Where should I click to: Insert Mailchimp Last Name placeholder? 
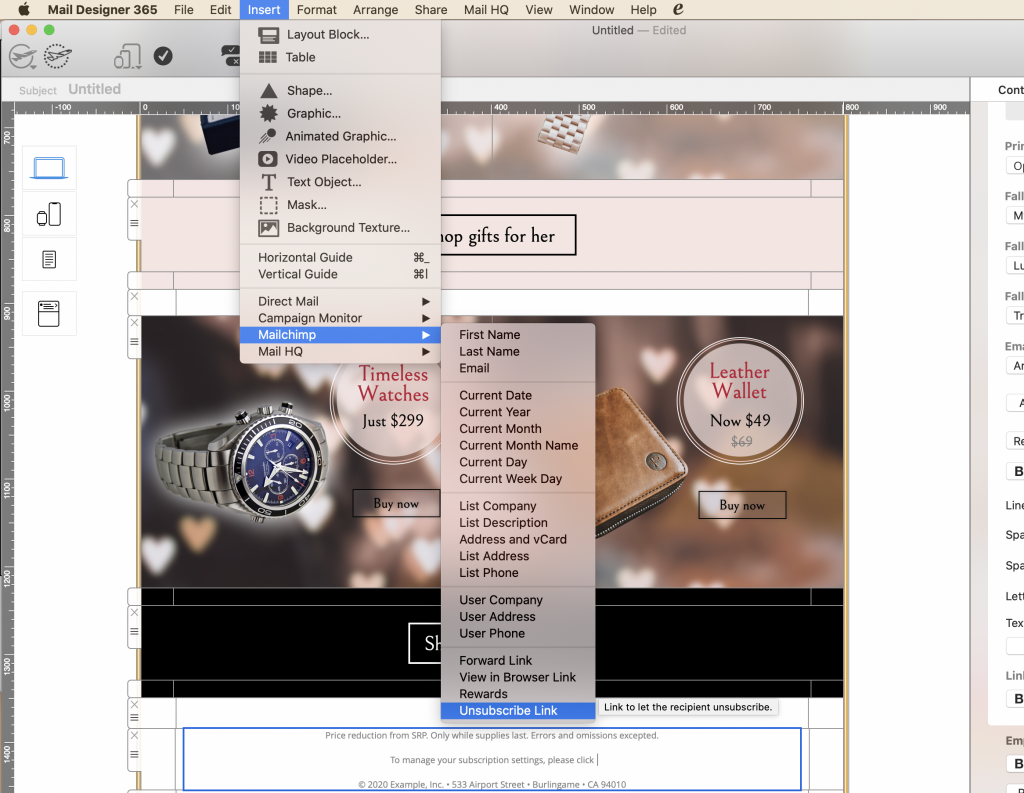[518, 351]
